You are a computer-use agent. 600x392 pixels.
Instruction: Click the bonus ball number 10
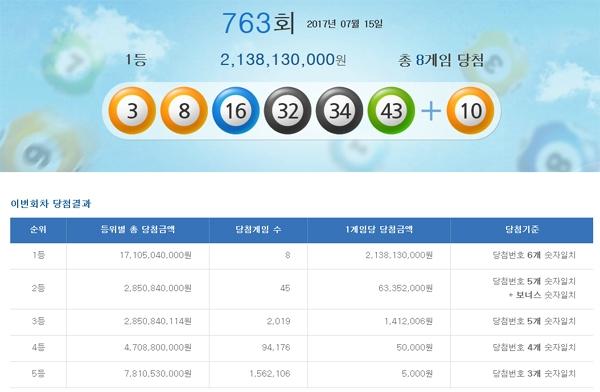(x=470, y=111)
